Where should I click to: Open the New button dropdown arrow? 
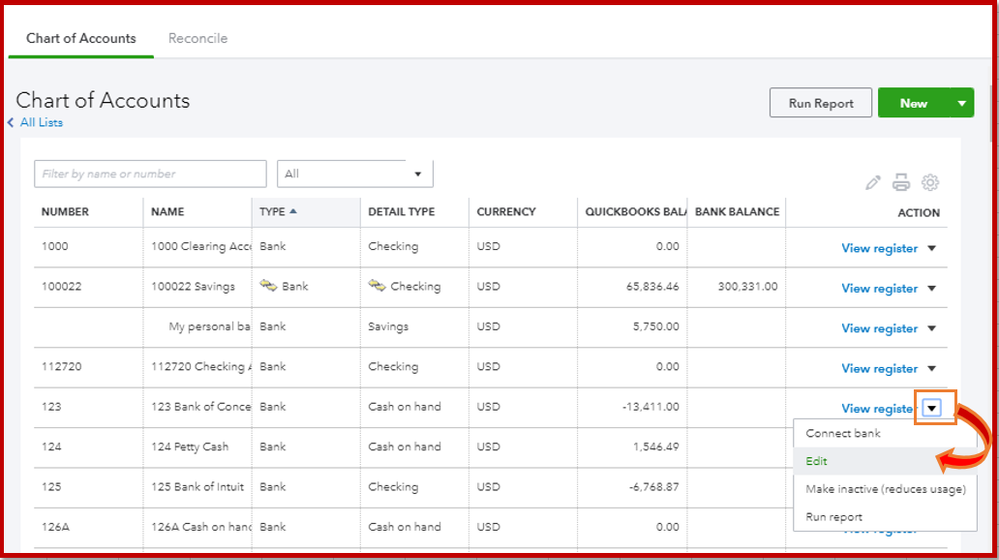click(962, 103)
